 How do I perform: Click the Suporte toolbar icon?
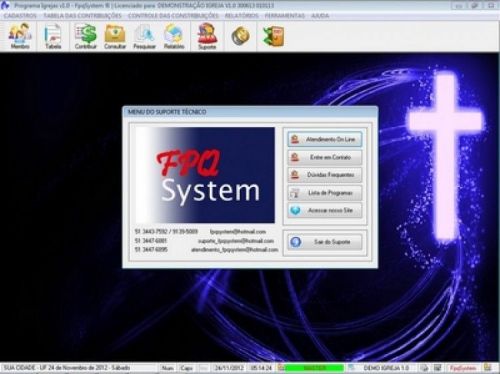(207, 36)
